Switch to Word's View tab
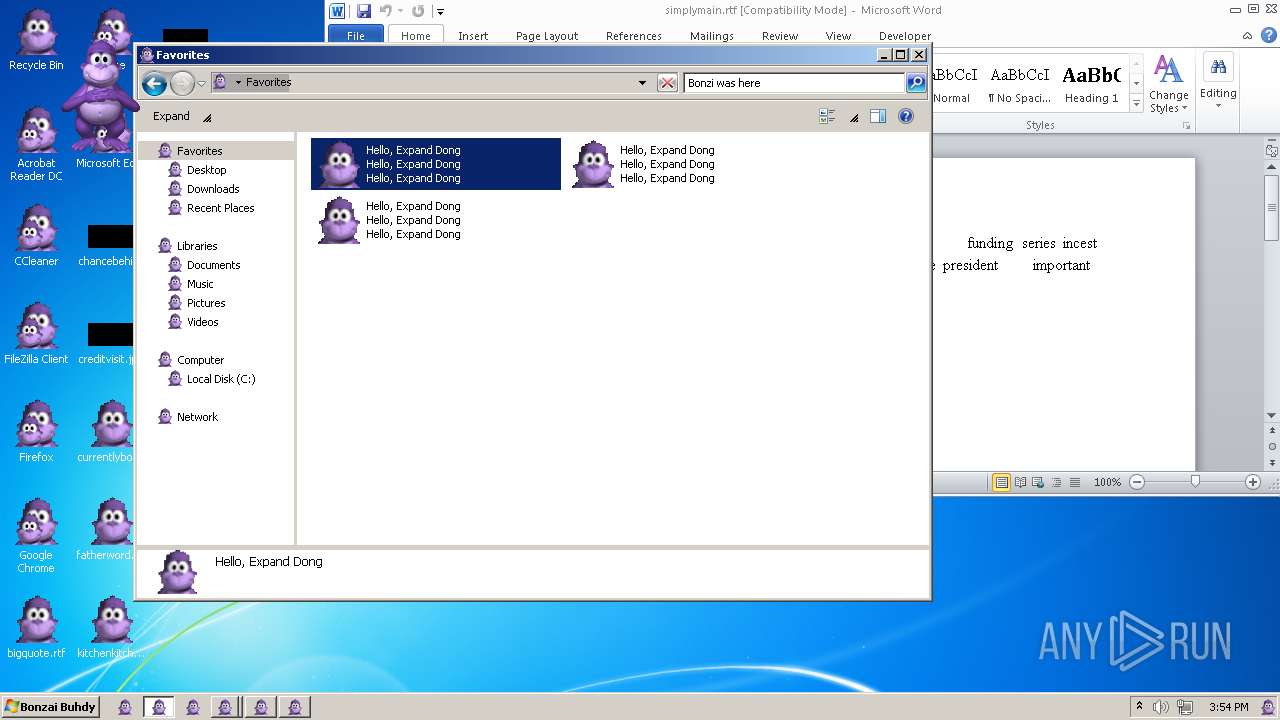 coord(838,36)
